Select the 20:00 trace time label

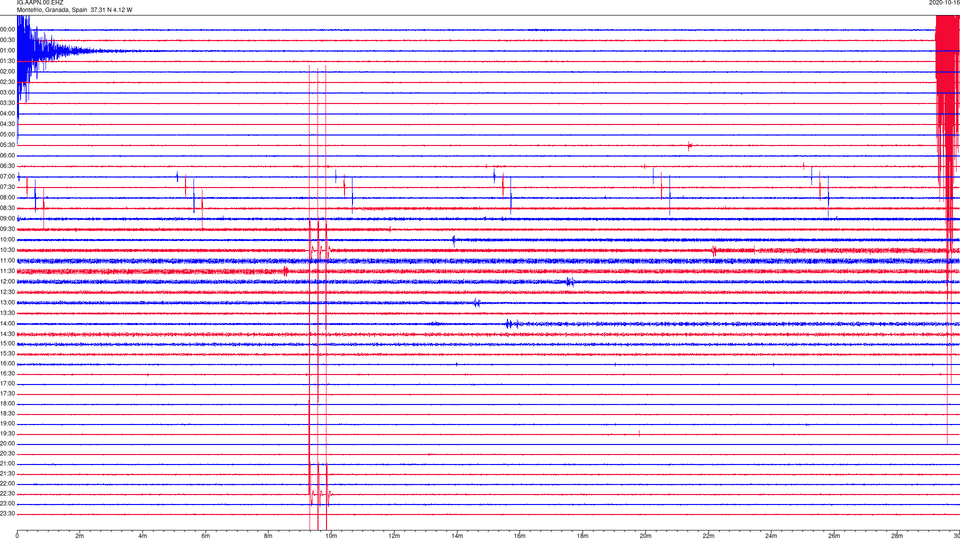coord(8,443)
